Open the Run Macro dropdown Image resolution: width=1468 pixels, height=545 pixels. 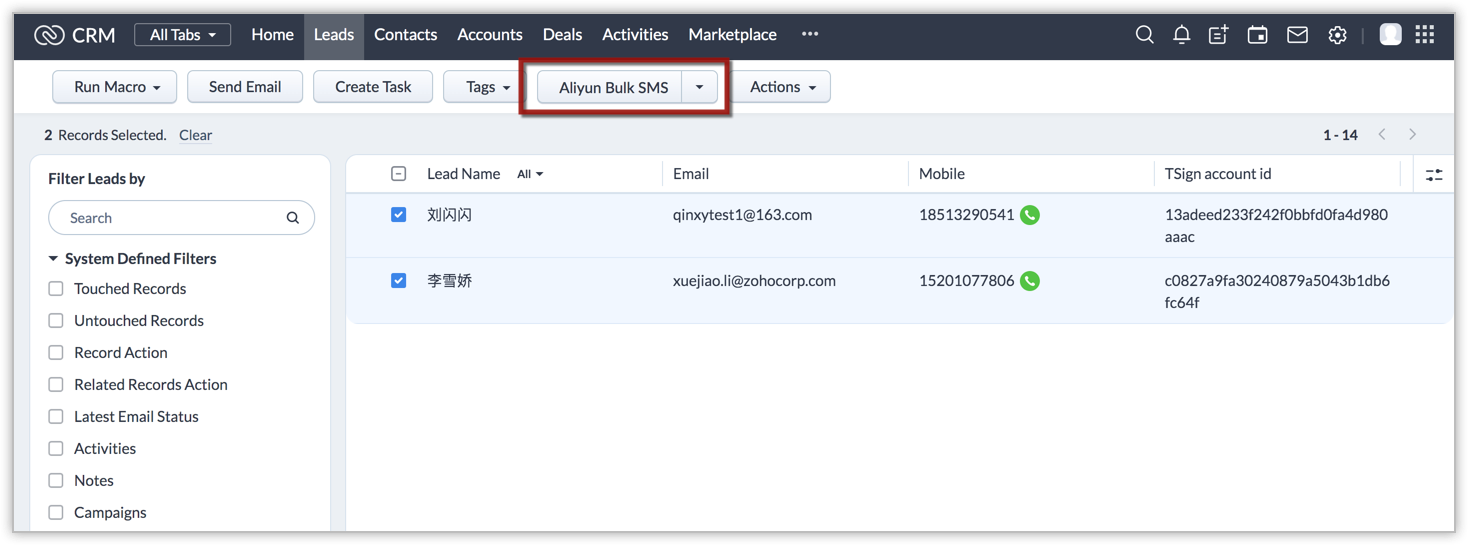115,87
